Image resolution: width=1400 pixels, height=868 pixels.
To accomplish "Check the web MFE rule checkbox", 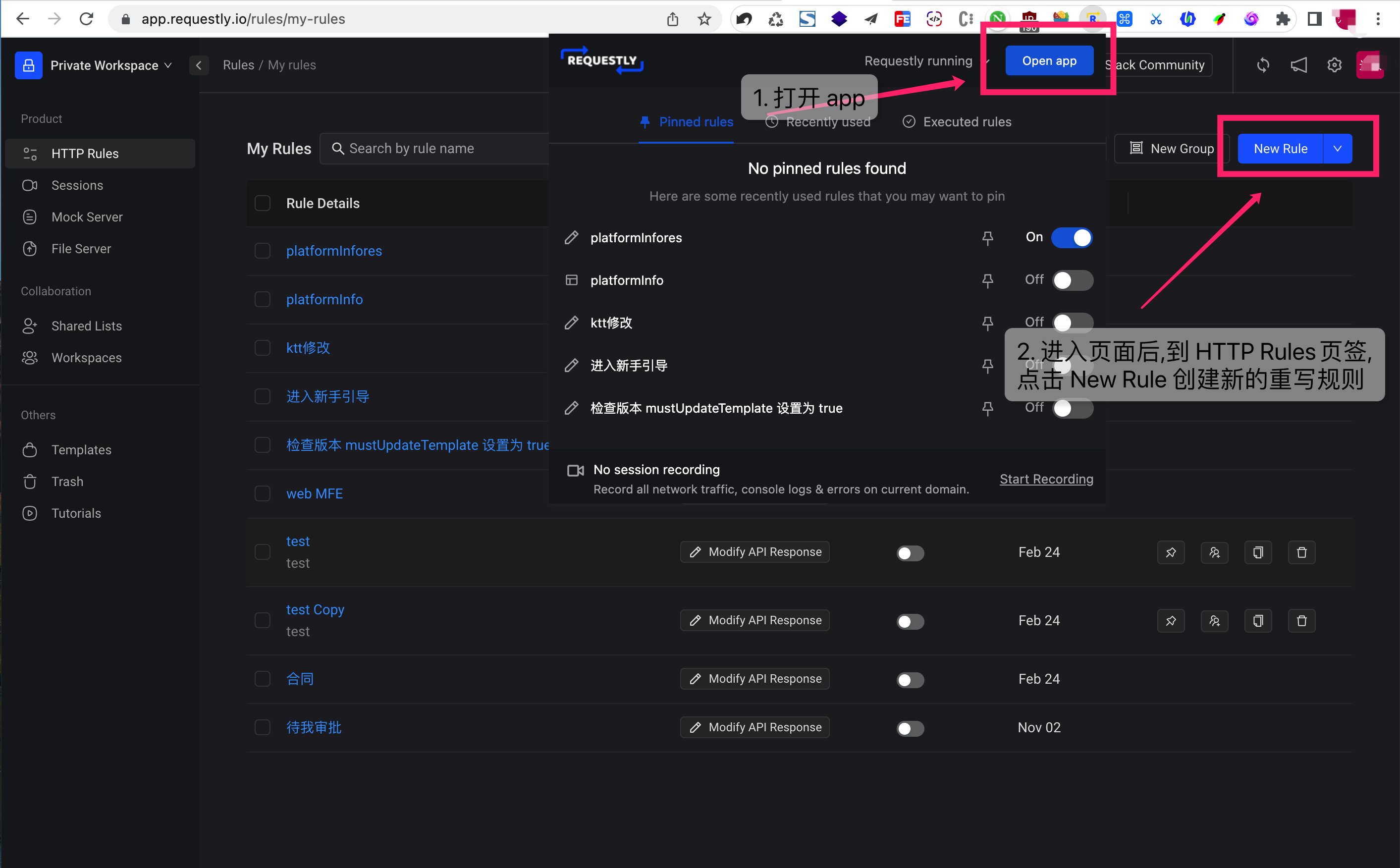I will [x=263, y=494].
